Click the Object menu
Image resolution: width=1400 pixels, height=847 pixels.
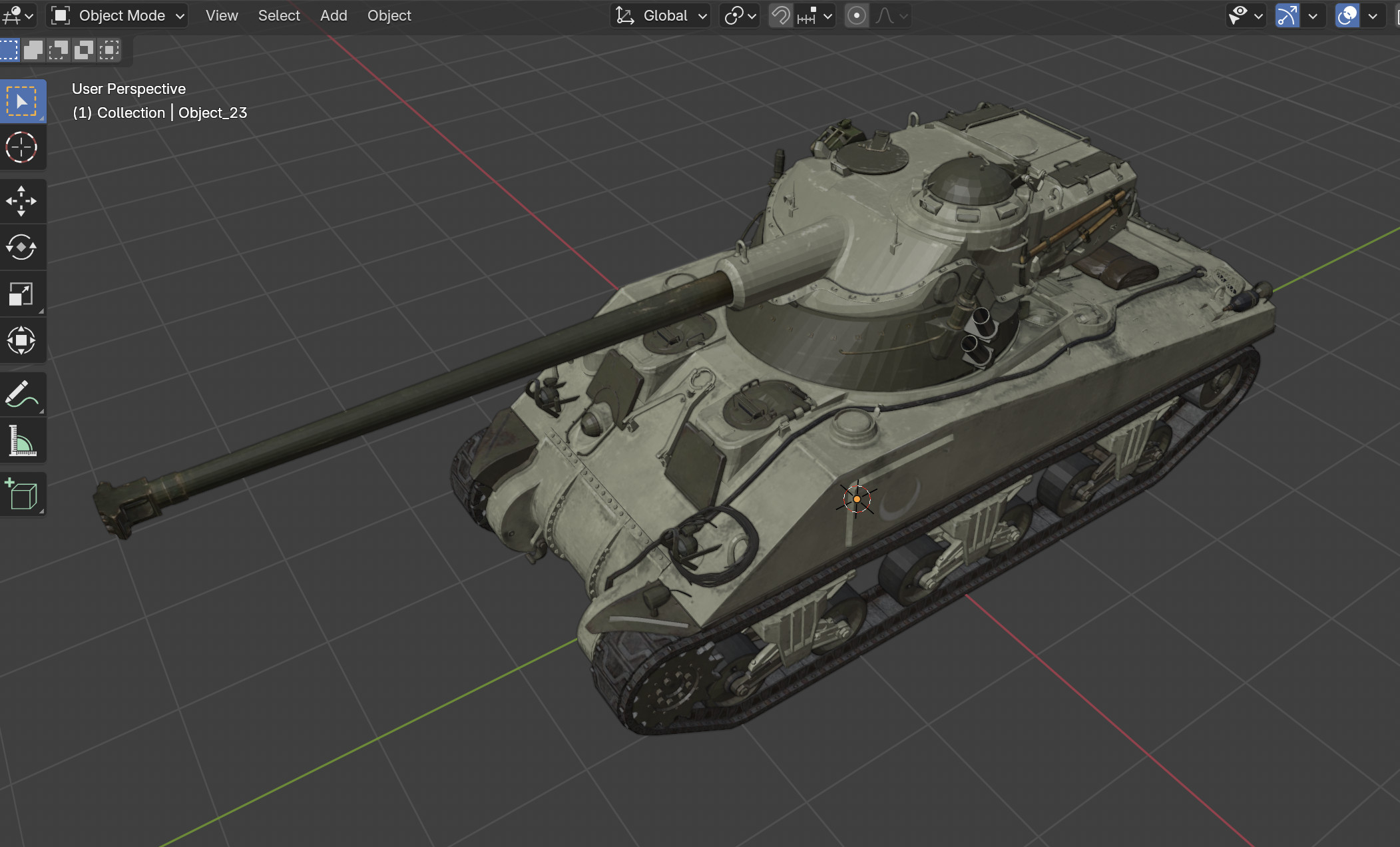pos(389,15)
